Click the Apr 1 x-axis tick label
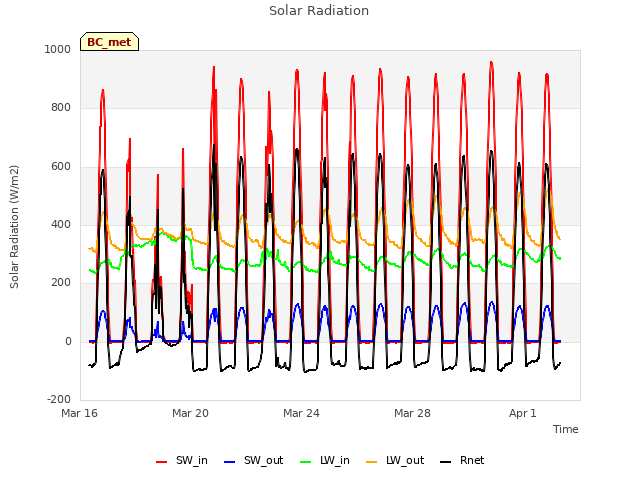Viewport: 640px width, 480px height. click(523, 413)
